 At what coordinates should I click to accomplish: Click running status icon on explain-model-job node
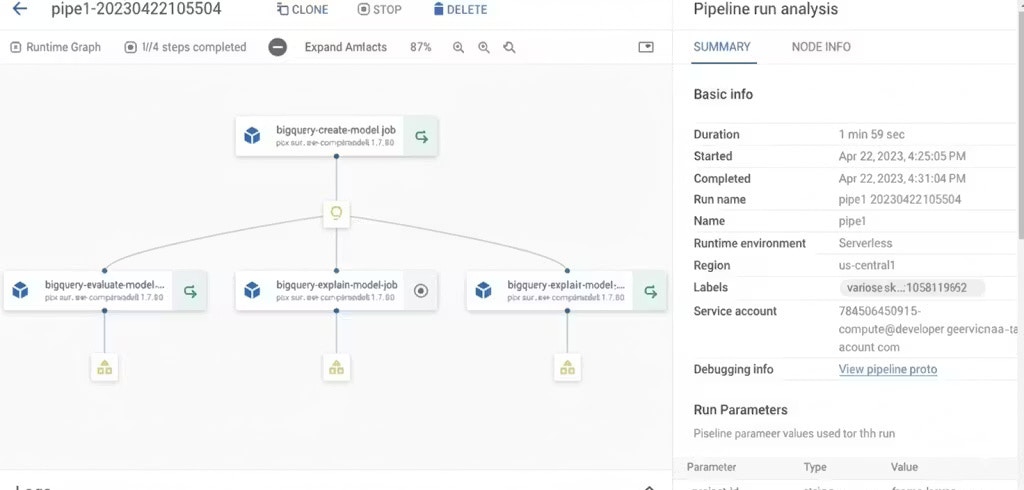click(x=421, y=291)
